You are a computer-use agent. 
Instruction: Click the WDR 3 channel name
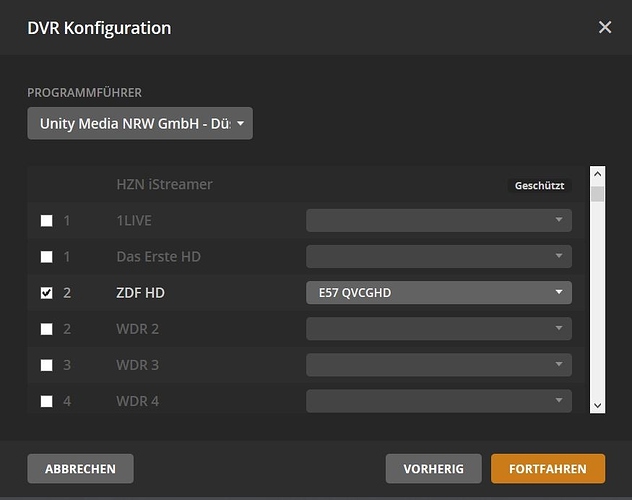pyautogui.click(x=137, y=365)
